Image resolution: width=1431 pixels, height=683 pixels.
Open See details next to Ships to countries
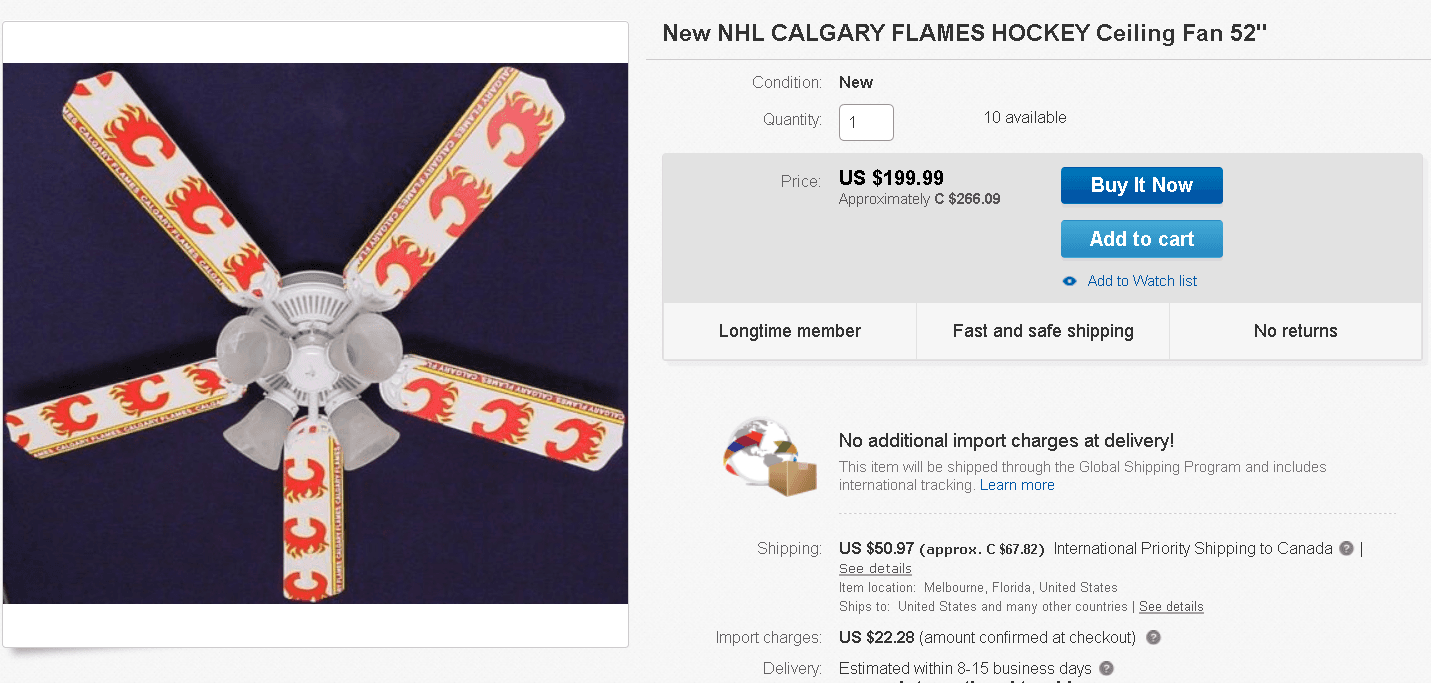click(1171, 607)
